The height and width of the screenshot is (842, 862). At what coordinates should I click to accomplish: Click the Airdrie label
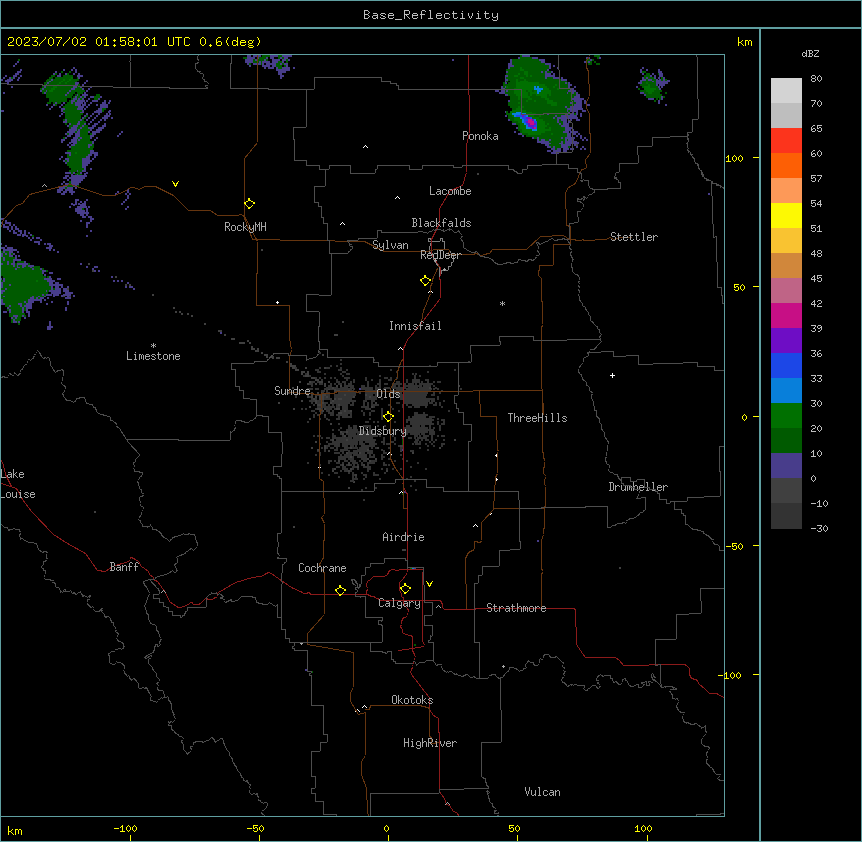tap(403, 537)
